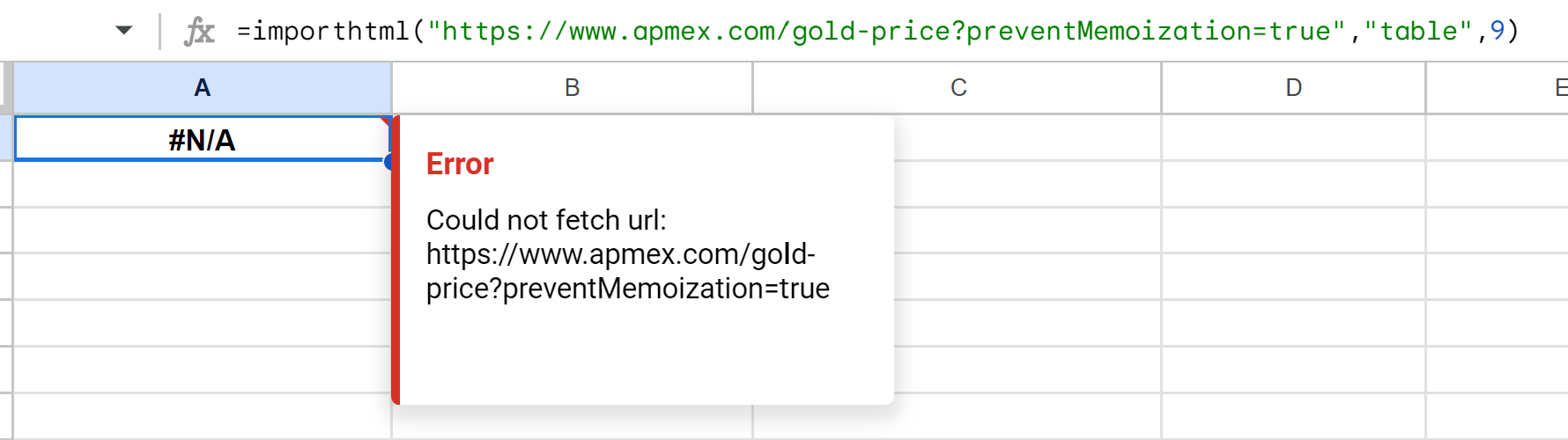Click the red Error heading in the tooltip
The image size is (1568, 440).
click(x=460, y=165)
